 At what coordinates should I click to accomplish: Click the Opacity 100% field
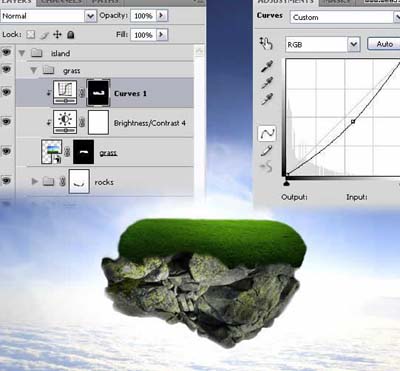coord(143,16)
